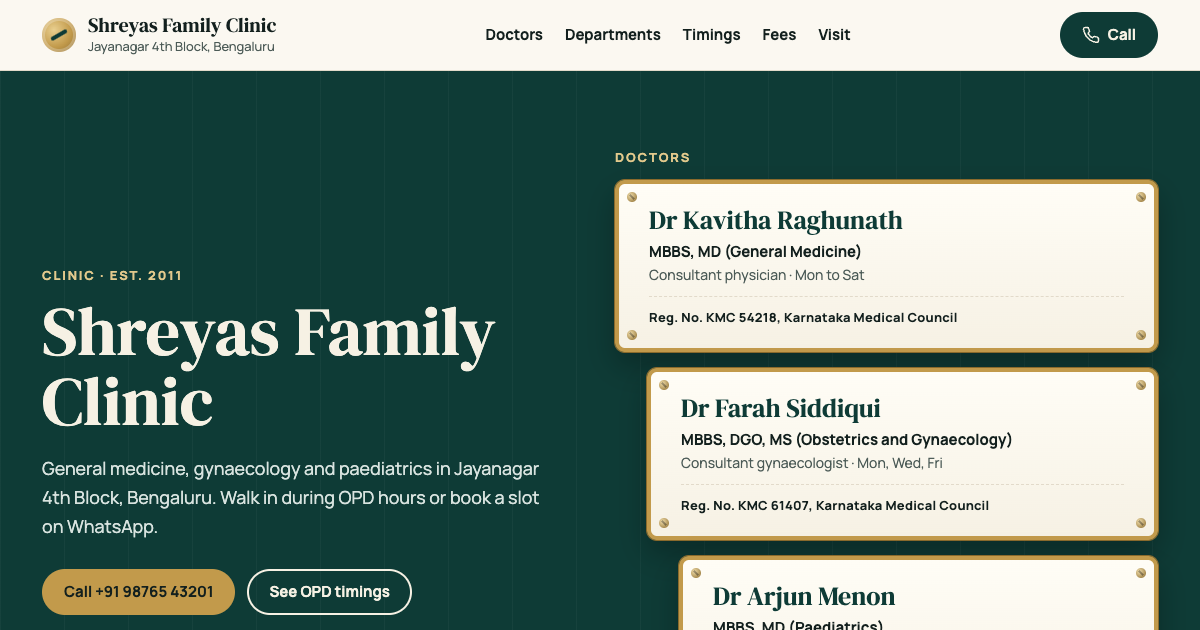Click the Shreyas Family Clinic header title
This screenshot has width=1200, height=630.
pyautogui.click(x=182, y=26)
